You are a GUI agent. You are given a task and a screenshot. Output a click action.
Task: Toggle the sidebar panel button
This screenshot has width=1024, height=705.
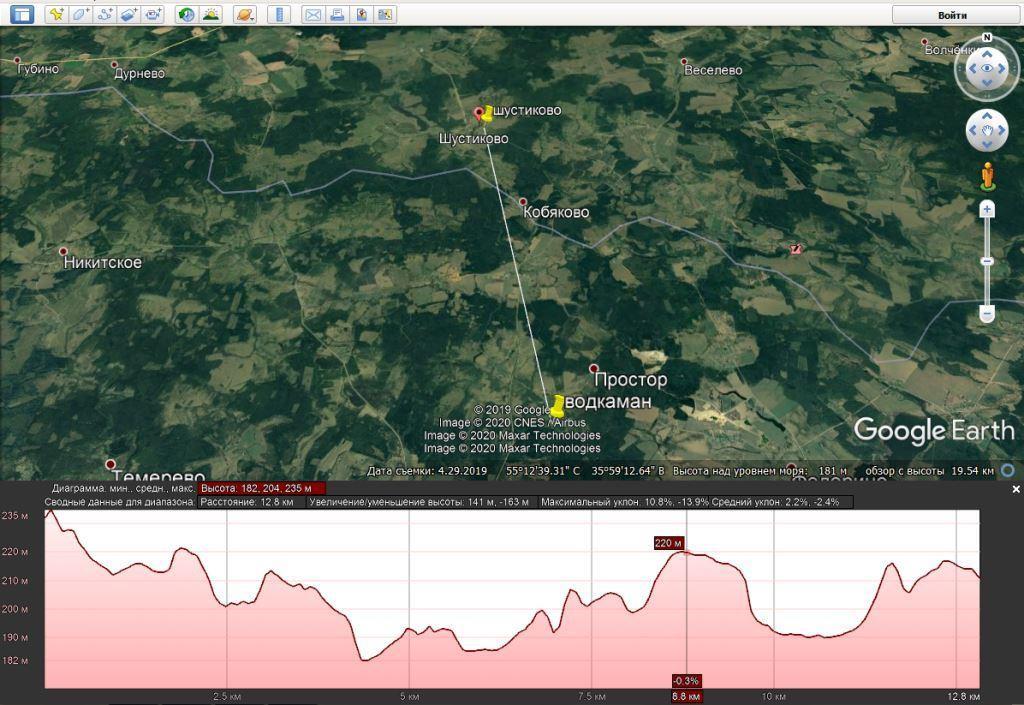[22, 14]
